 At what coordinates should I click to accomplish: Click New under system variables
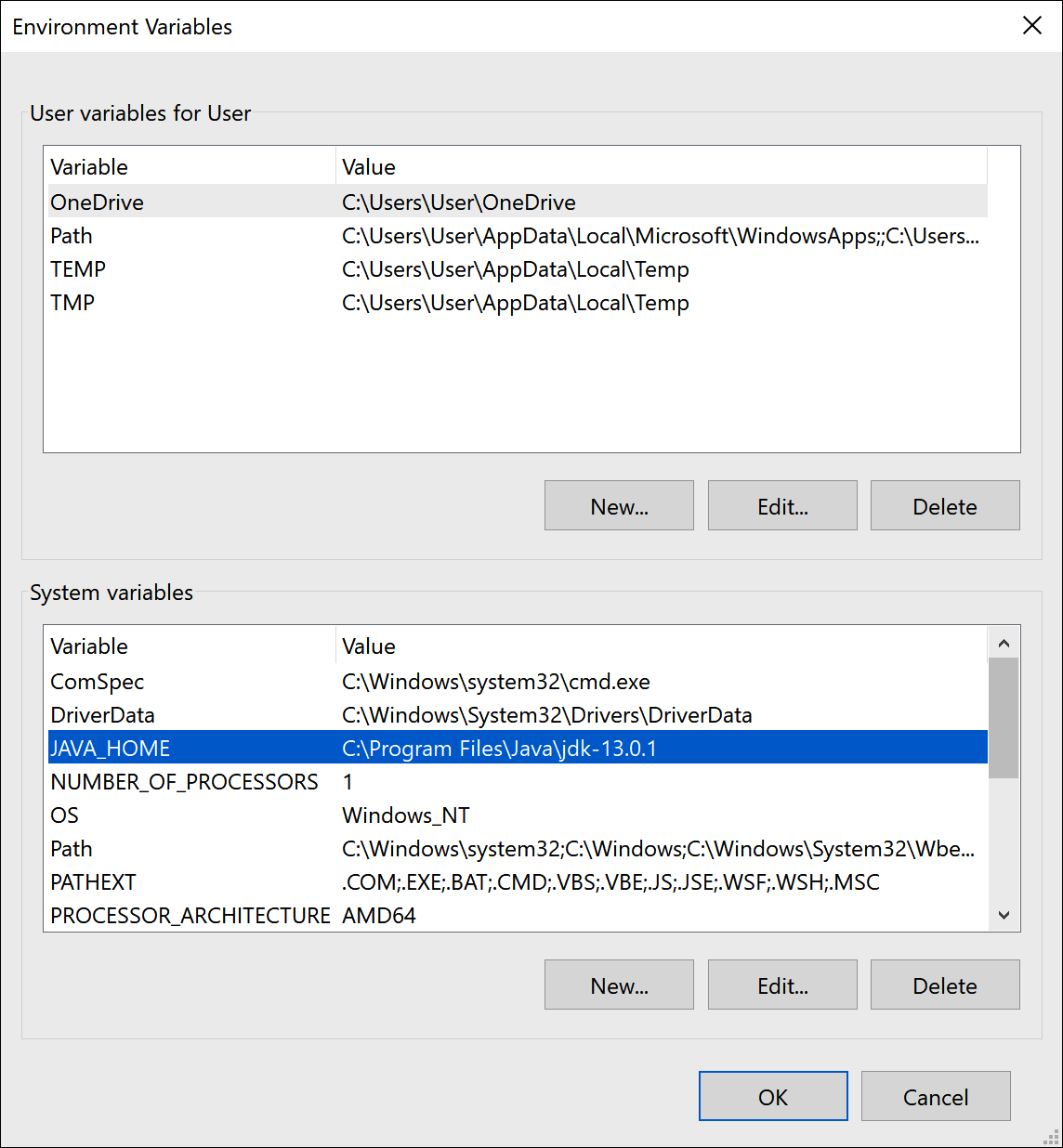(x=618, y=985)
